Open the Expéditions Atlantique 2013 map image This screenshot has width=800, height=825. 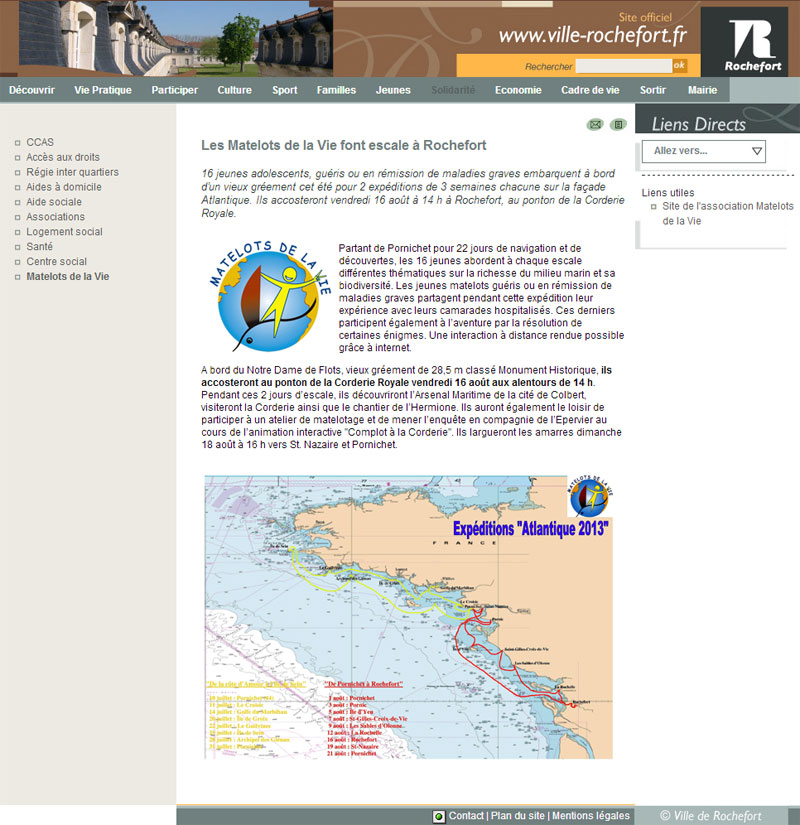408,617
